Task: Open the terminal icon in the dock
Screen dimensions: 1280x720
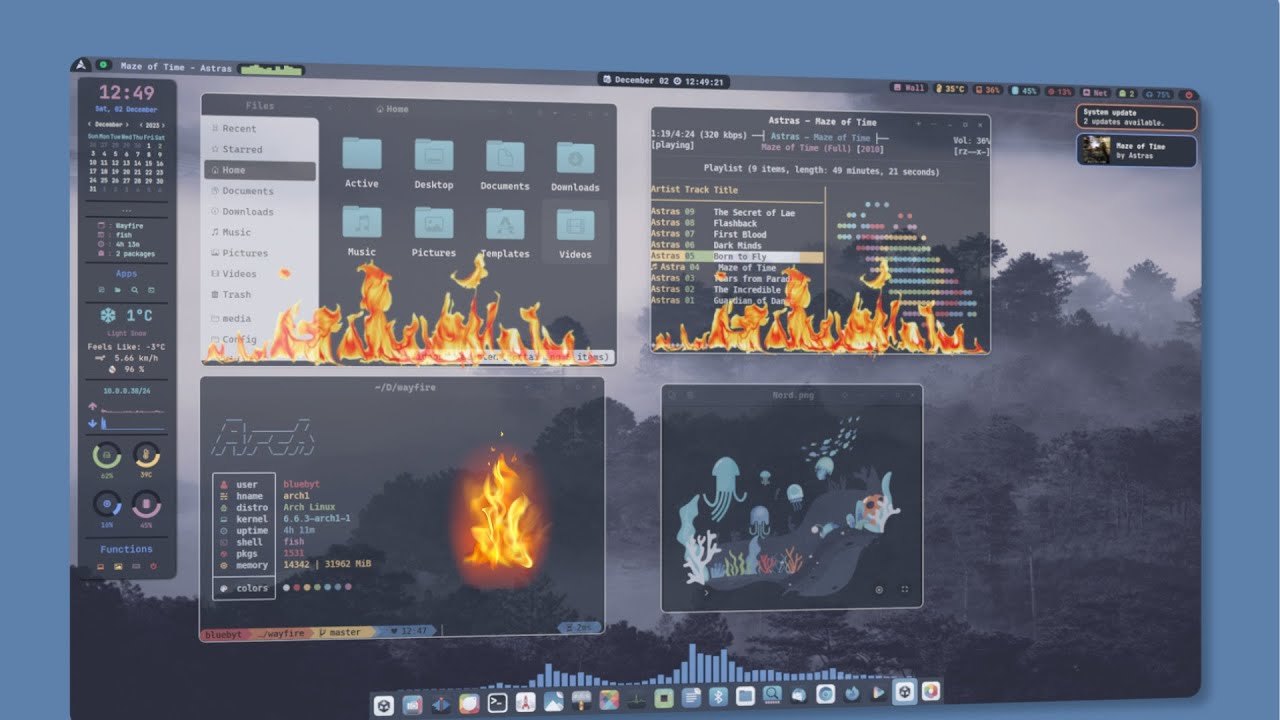Action: coord(497,703)
